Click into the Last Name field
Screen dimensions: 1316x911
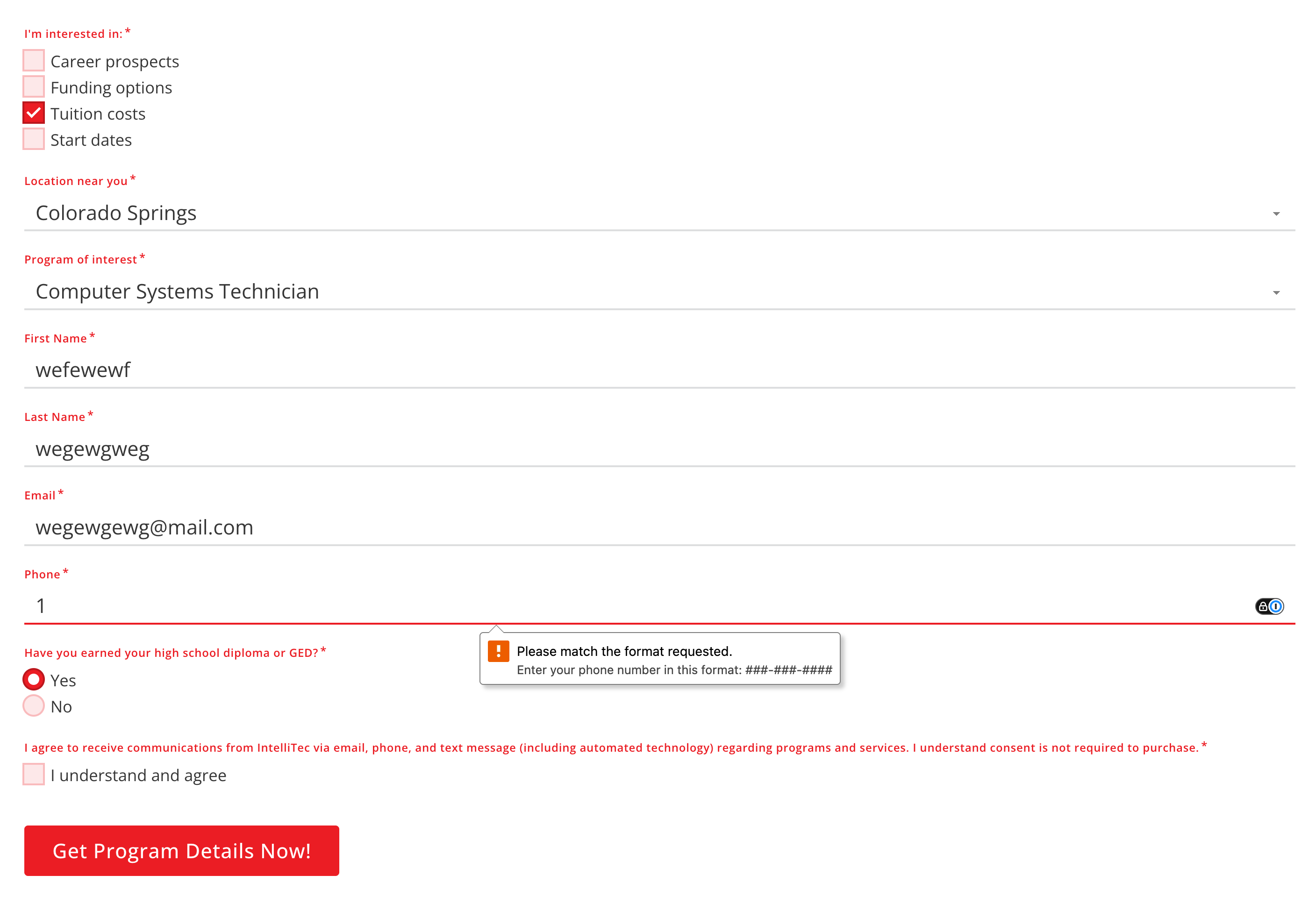pos(659,448)
